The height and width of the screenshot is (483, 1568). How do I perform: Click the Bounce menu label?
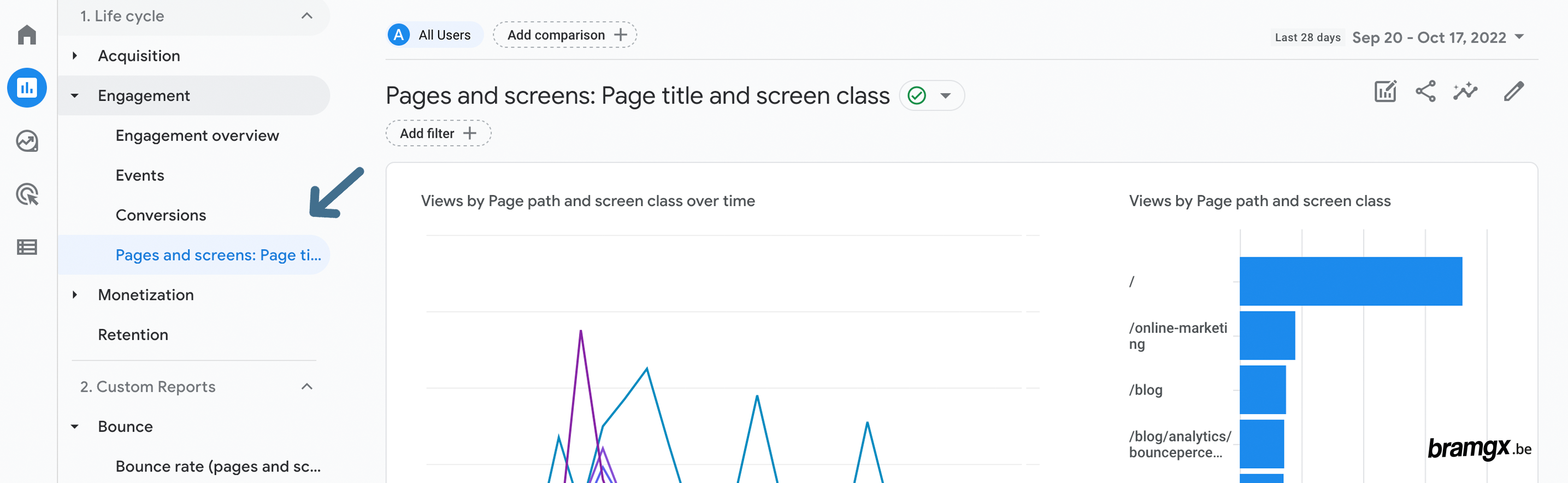click(126, 426)
